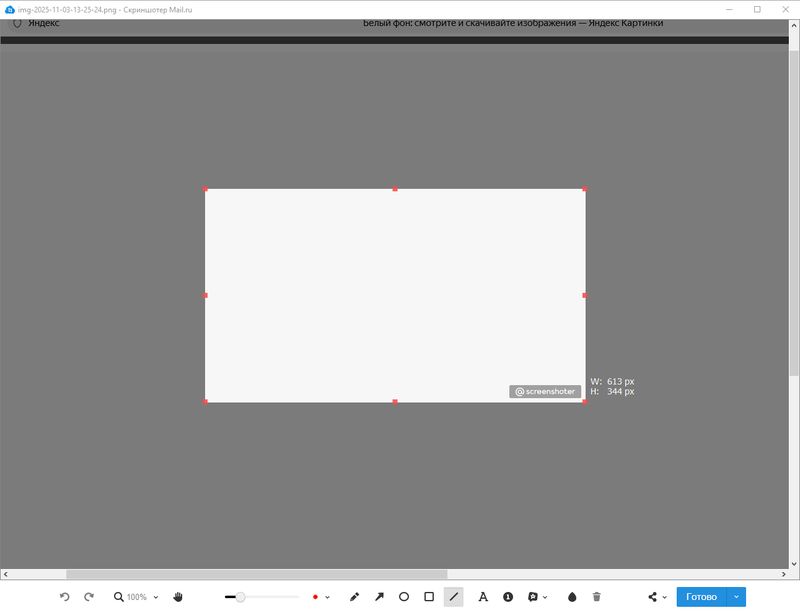The height and width of the screenshot is (613, 800).
Task: Adjust the line thickness slider
Action: [241, 597]
